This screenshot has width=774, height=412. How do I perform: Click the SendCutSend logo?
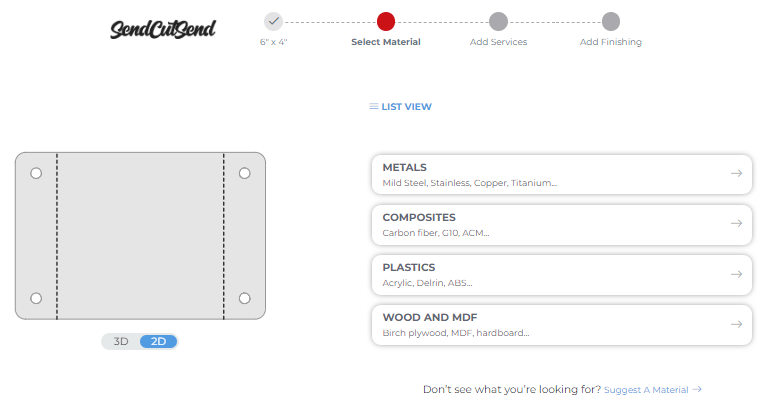[x=163, y=29]
